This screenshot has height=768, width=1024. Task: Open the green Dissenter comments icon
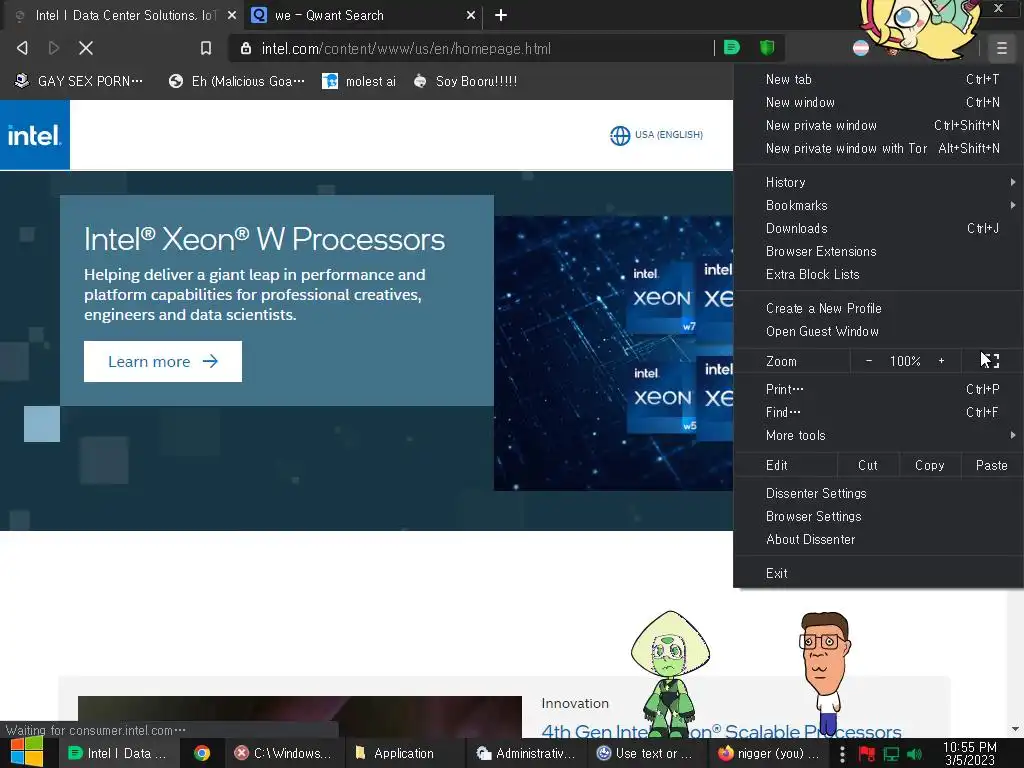click(732, 48)
